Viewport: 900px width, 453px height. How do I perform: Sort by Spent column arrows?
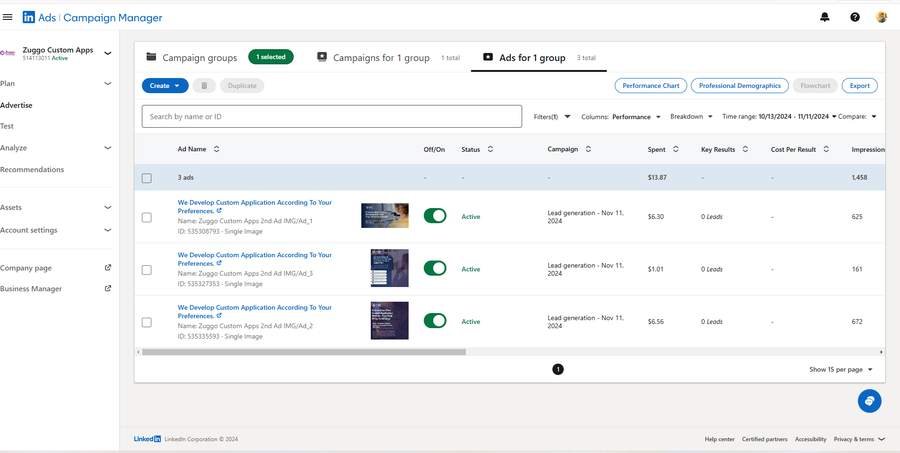676,149
